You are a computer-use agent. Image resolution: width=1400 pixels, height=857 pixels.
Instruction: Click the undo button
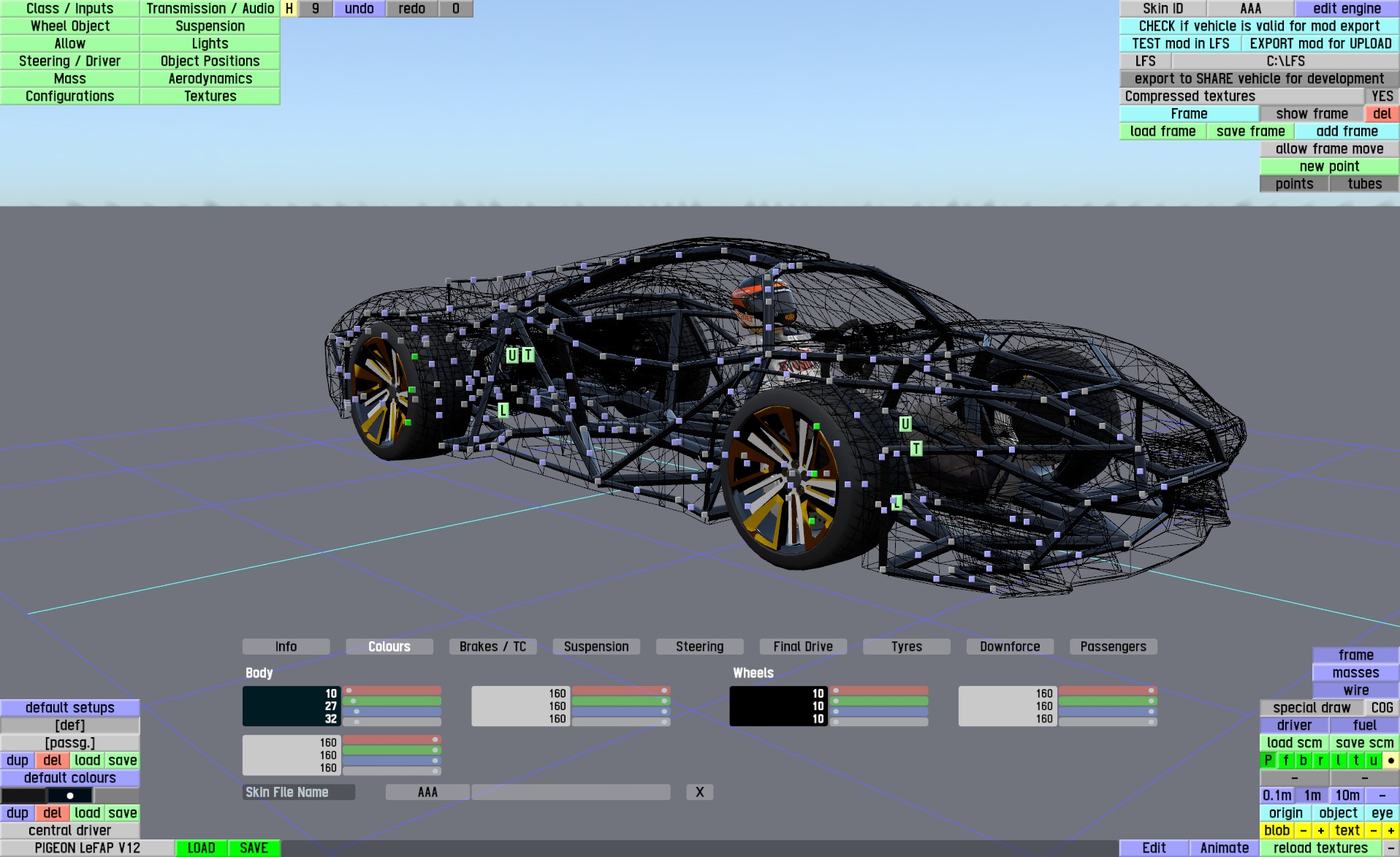click(359, 9)
